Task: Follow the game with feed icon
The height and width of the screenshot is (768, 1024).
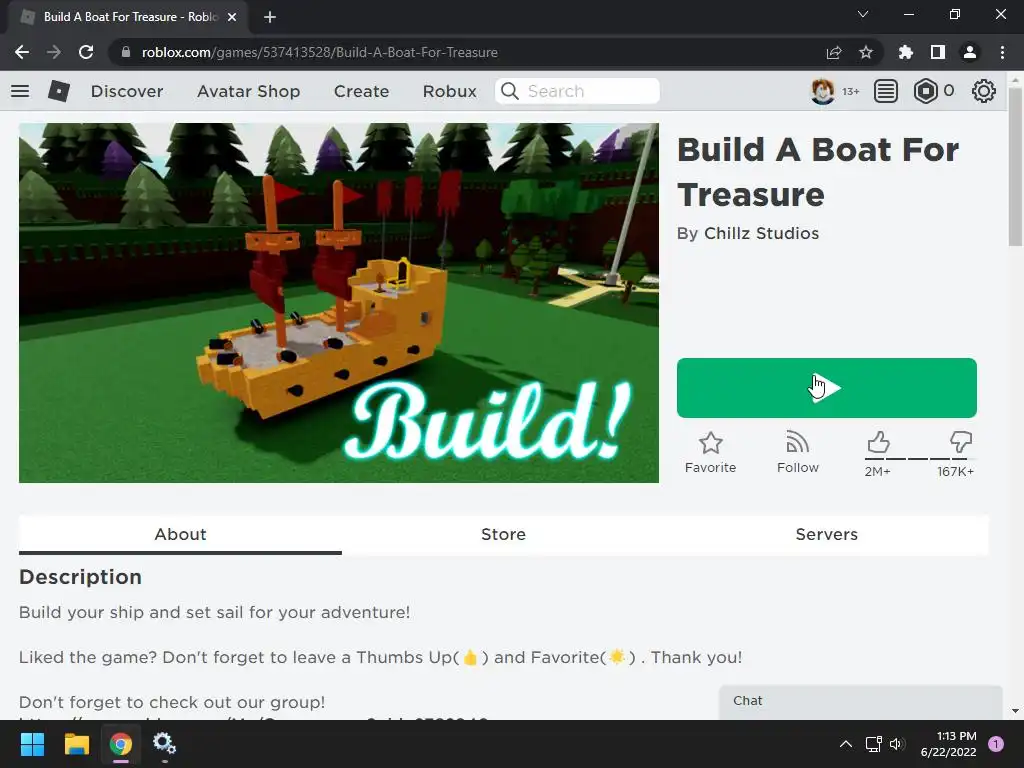Action: (797, 453)
